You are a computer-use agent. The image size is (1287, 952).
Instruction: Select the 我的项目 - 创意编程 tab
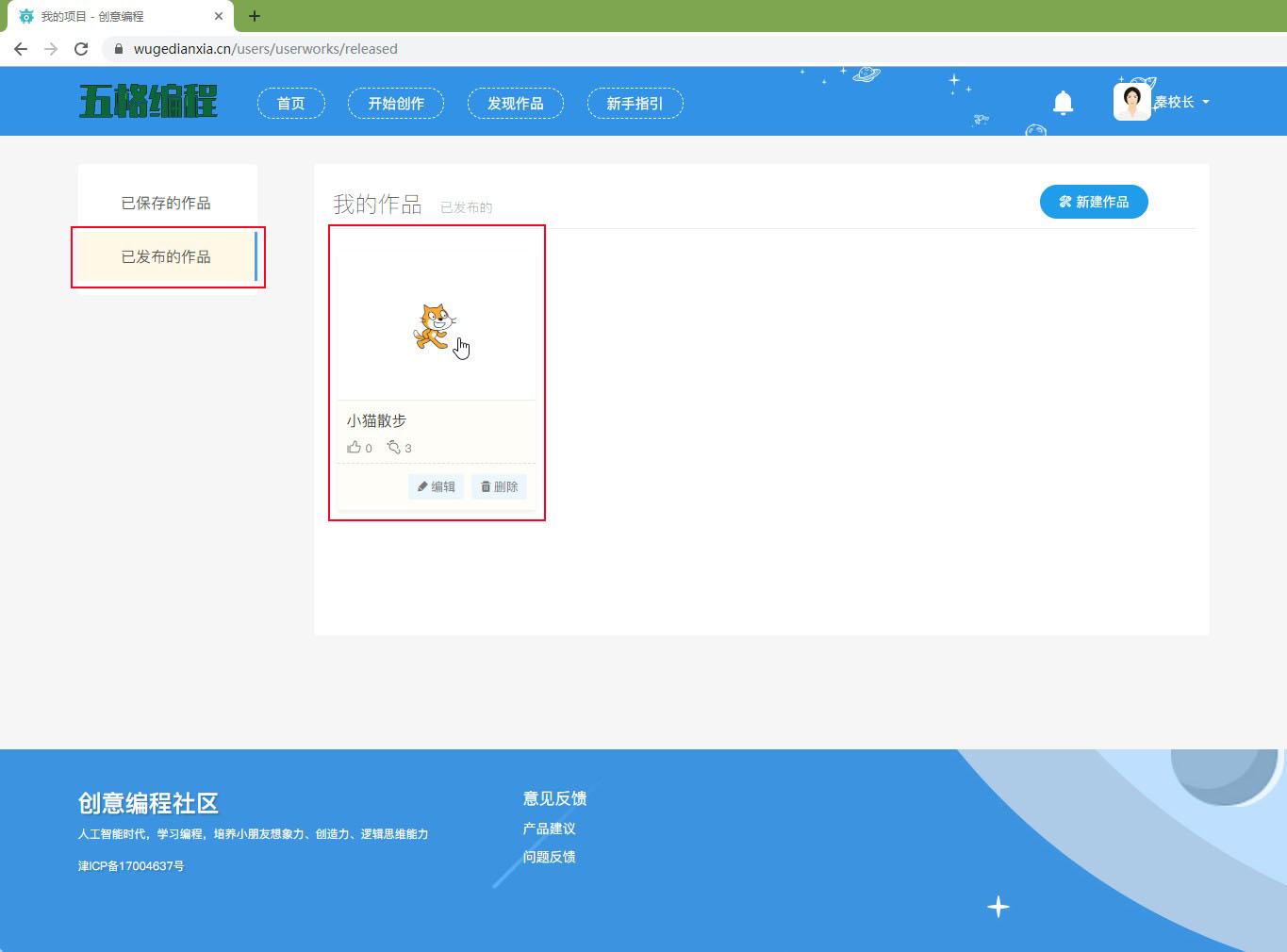pyautogui.click(x=120, y=16)
